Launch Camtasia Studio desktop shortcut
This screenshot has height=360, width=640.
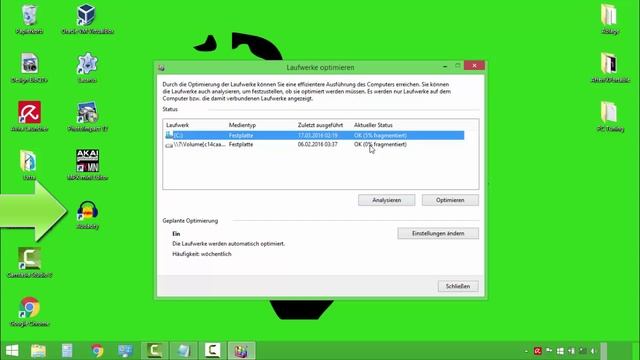click(29, 262)
